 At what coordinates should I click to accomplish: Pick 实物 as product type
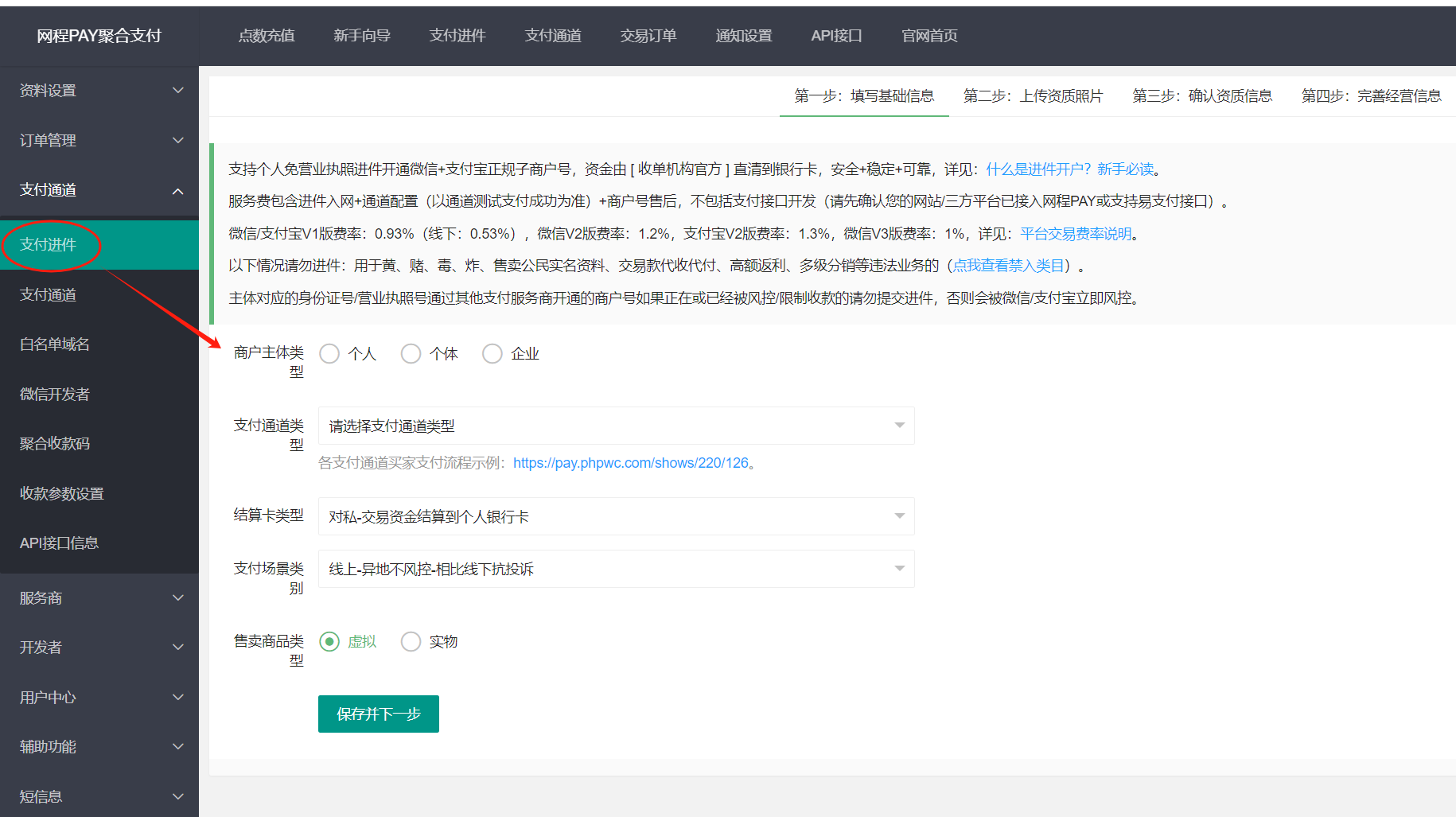(x=411, y=642)
